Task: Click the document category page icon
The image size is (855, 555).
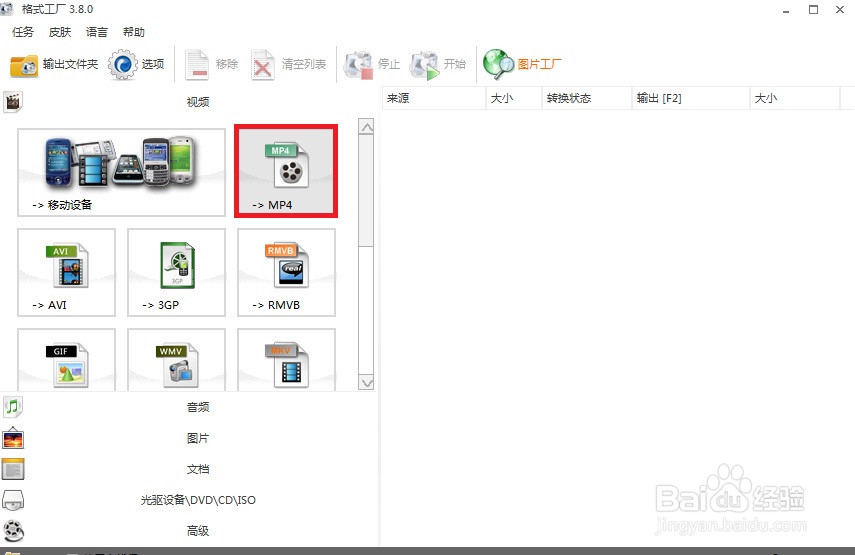Action: point(13,469)
